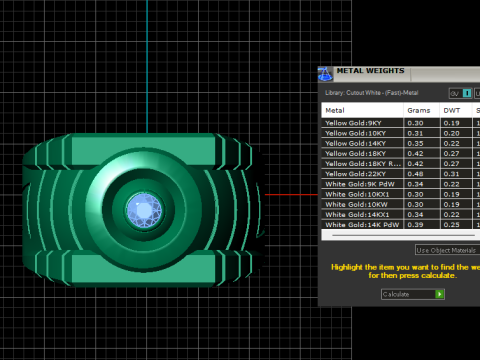Click the green arrow on the Calculate button
This screenshot has width=480, height=360.
pos(440,294)
